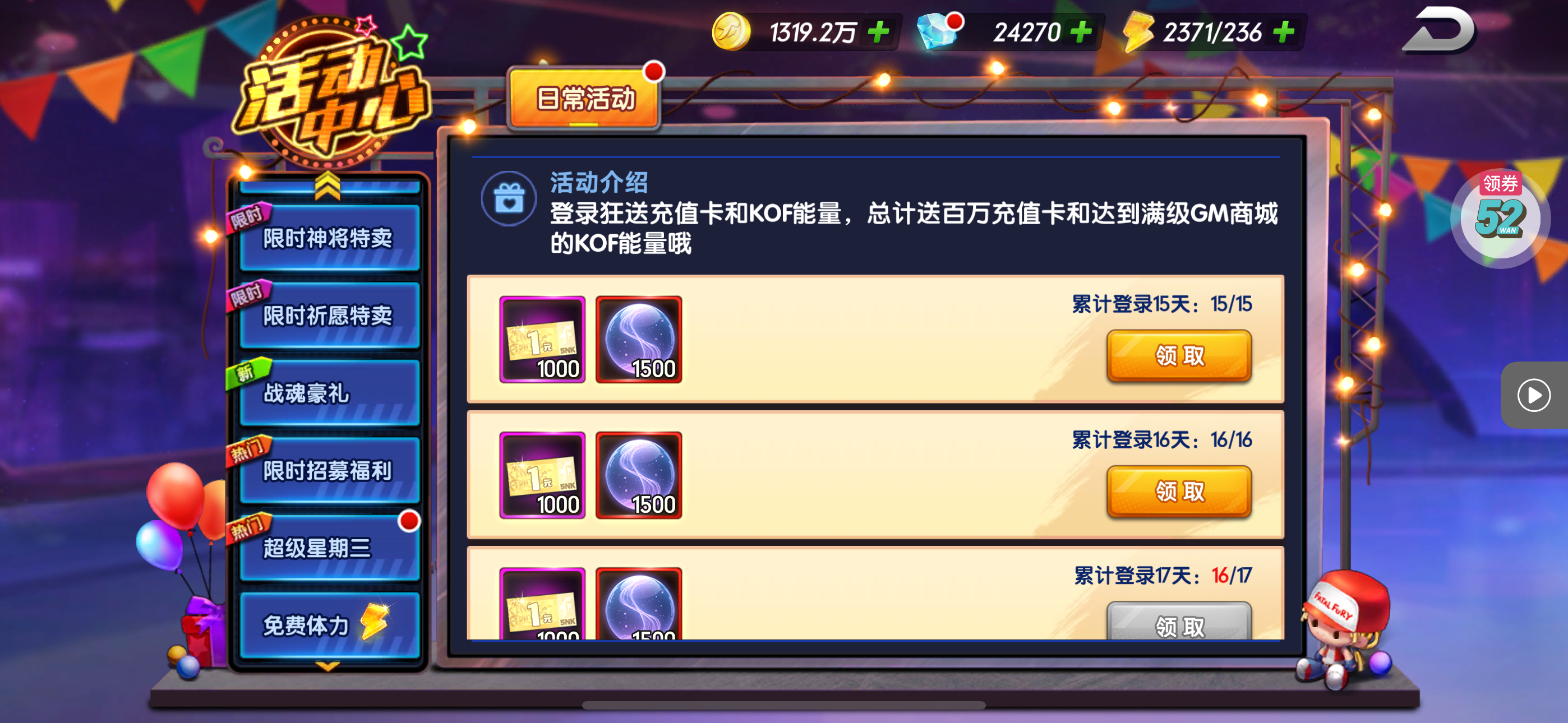The height and width of the screenshot is (723, 1568).
Task: Claim the 16-day login reward 领取
Action: pos(1178,491)
